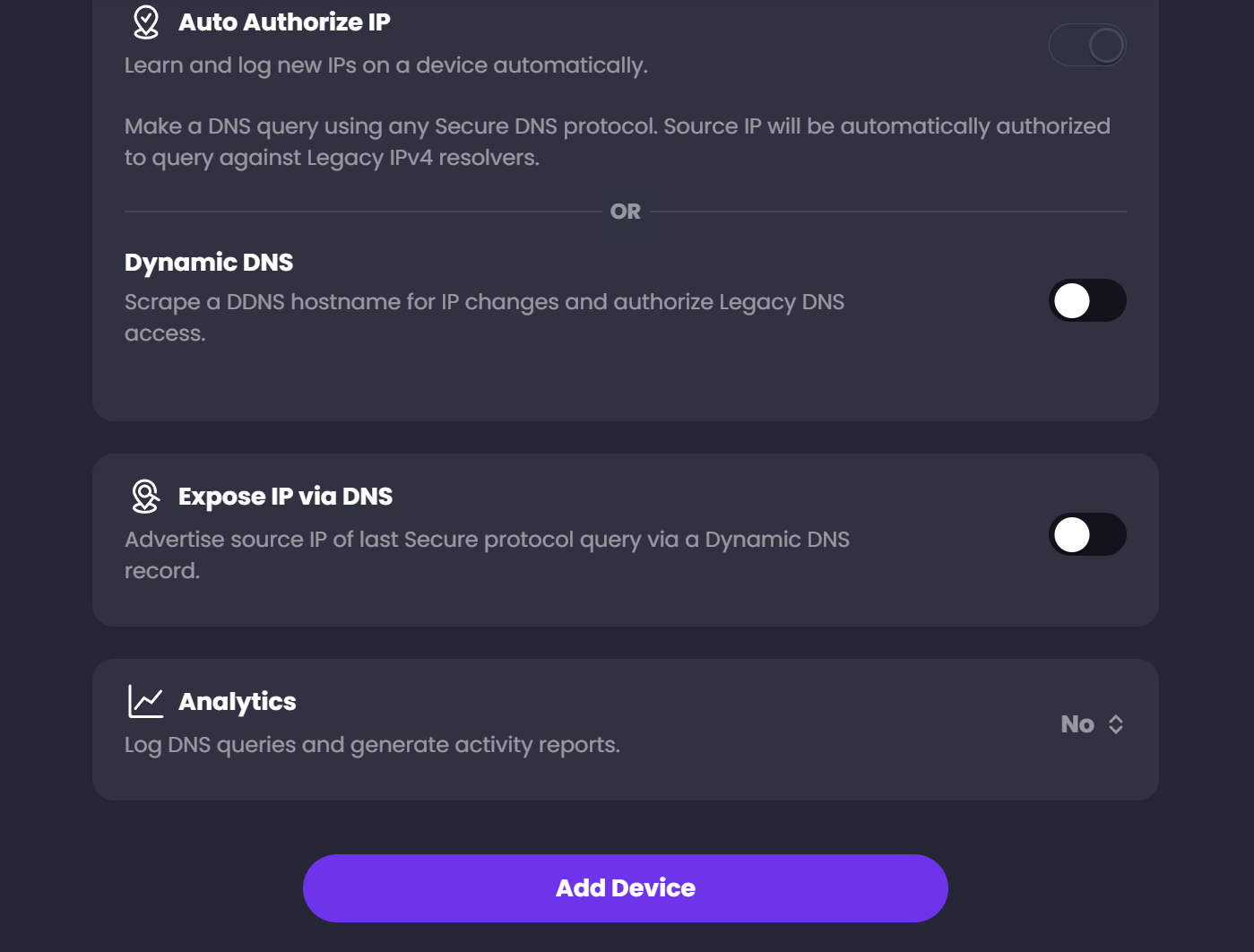Click the Expose IP via DNS pin icon
Screen dimensions: 1254x952
coord(145,496)
